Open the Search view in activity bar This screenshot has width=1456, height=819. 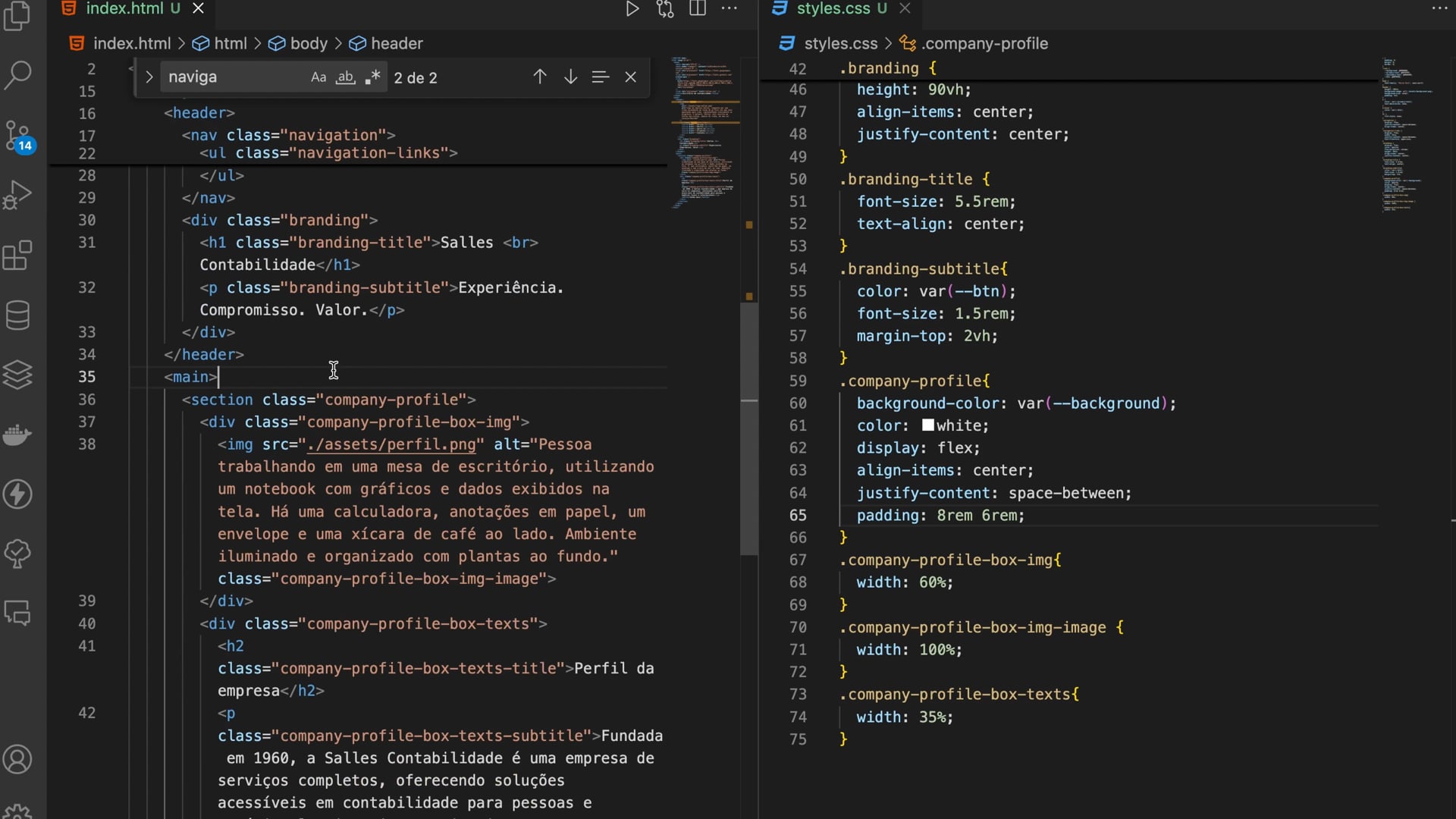[17, 74]
